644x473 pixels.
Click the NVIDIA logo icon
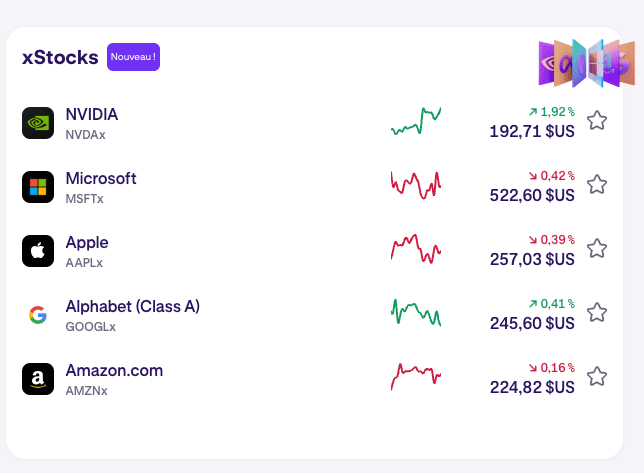(38, 123)
